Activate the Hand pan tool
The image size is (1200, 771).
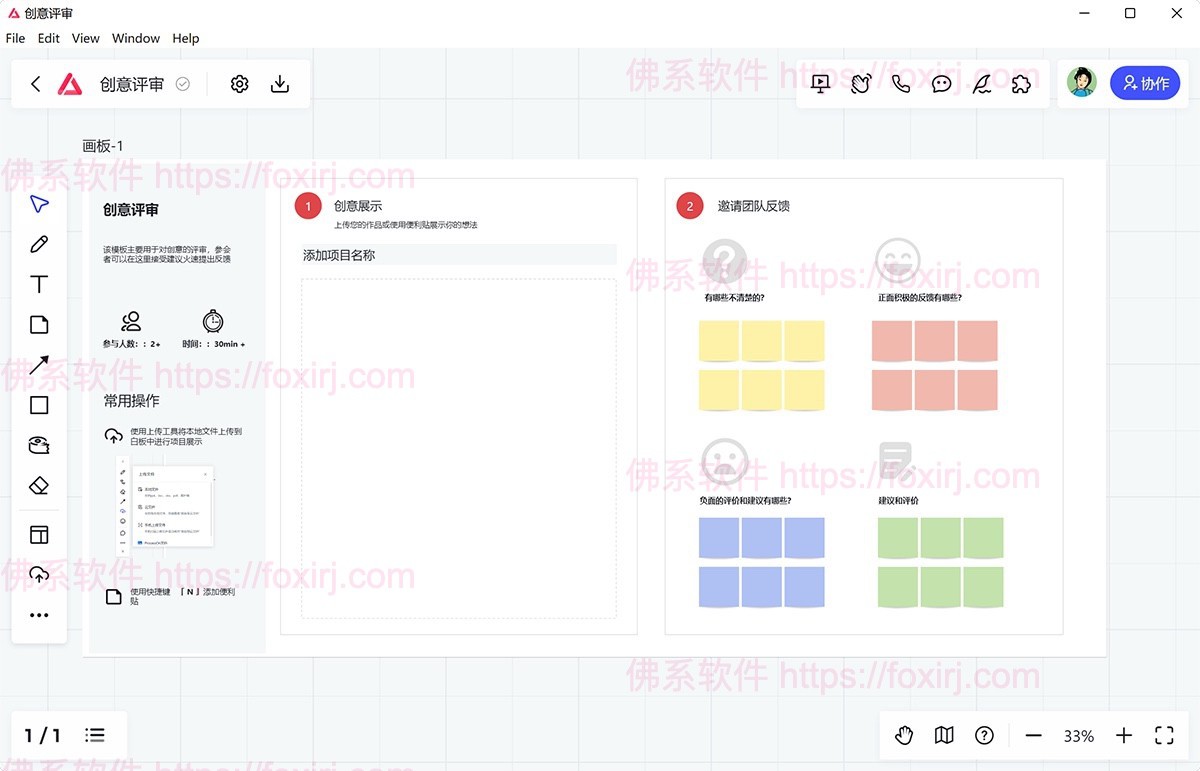(903, 735)
